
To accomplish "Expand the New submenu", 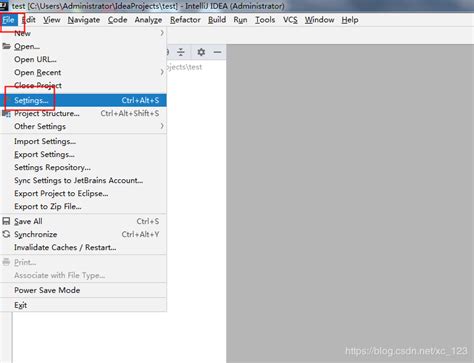I will point(83,33).
